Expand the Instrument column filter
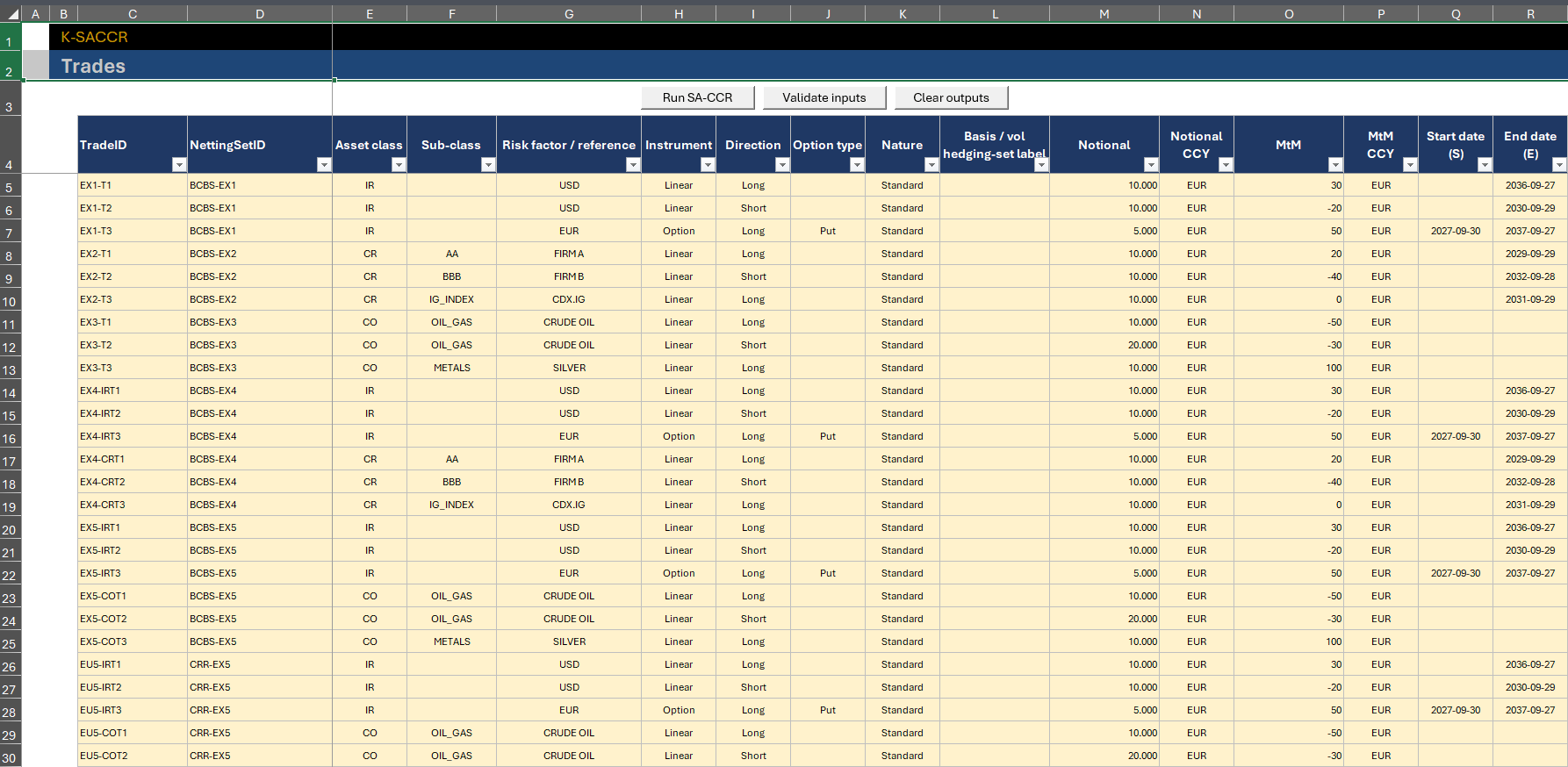The width and height of the screenshot is (1568, 767). pyautogui.click(x=707, y=164)
